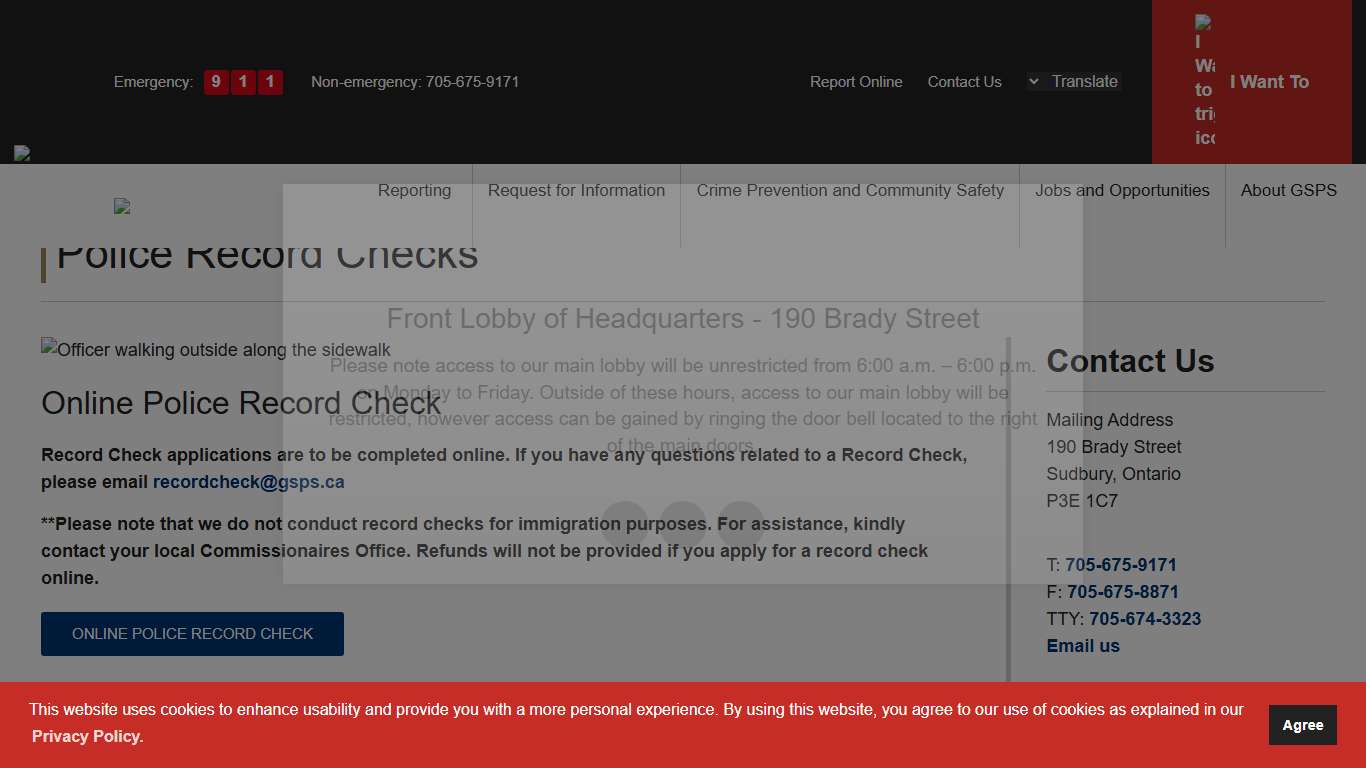The image size is (1366, 768).
Task: Click the ONLINE POLICE RECORD CHECK button
Action: 192,633
